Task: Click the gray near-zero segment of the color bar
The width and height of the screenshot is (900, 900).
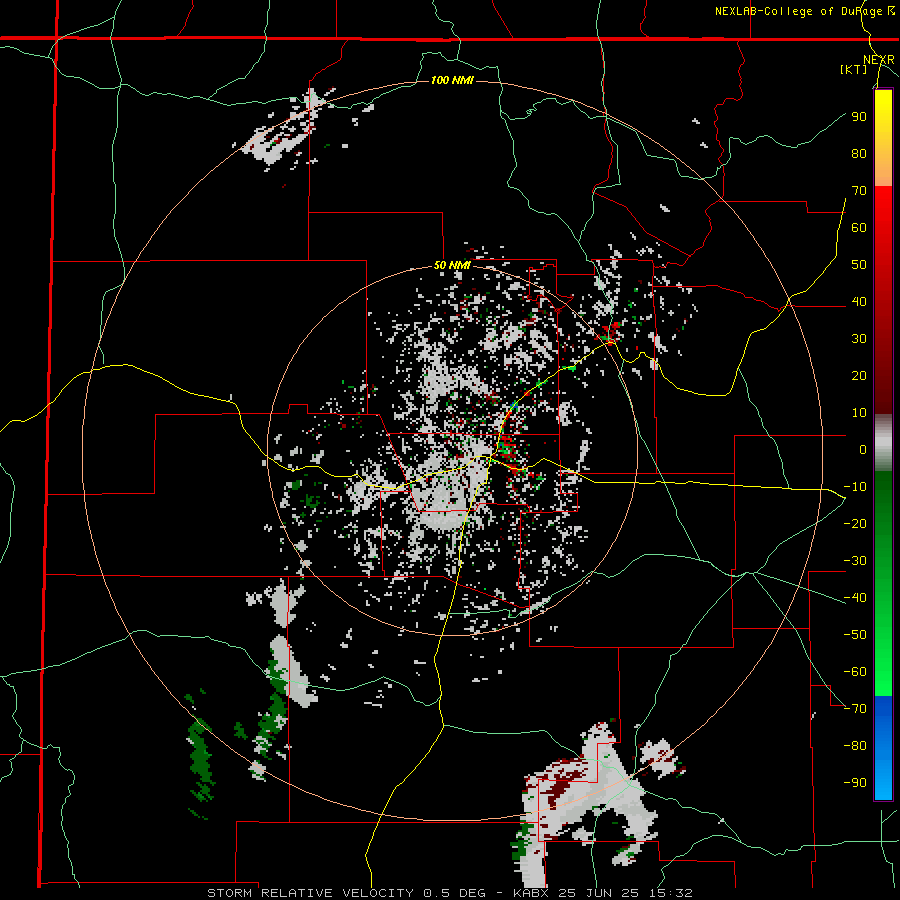Action: (x=883, y=443)
